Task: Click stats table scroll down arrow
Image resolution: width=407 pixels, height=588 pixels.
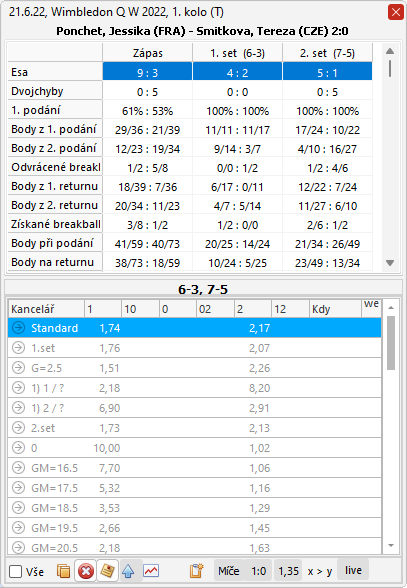Action: 390,263
